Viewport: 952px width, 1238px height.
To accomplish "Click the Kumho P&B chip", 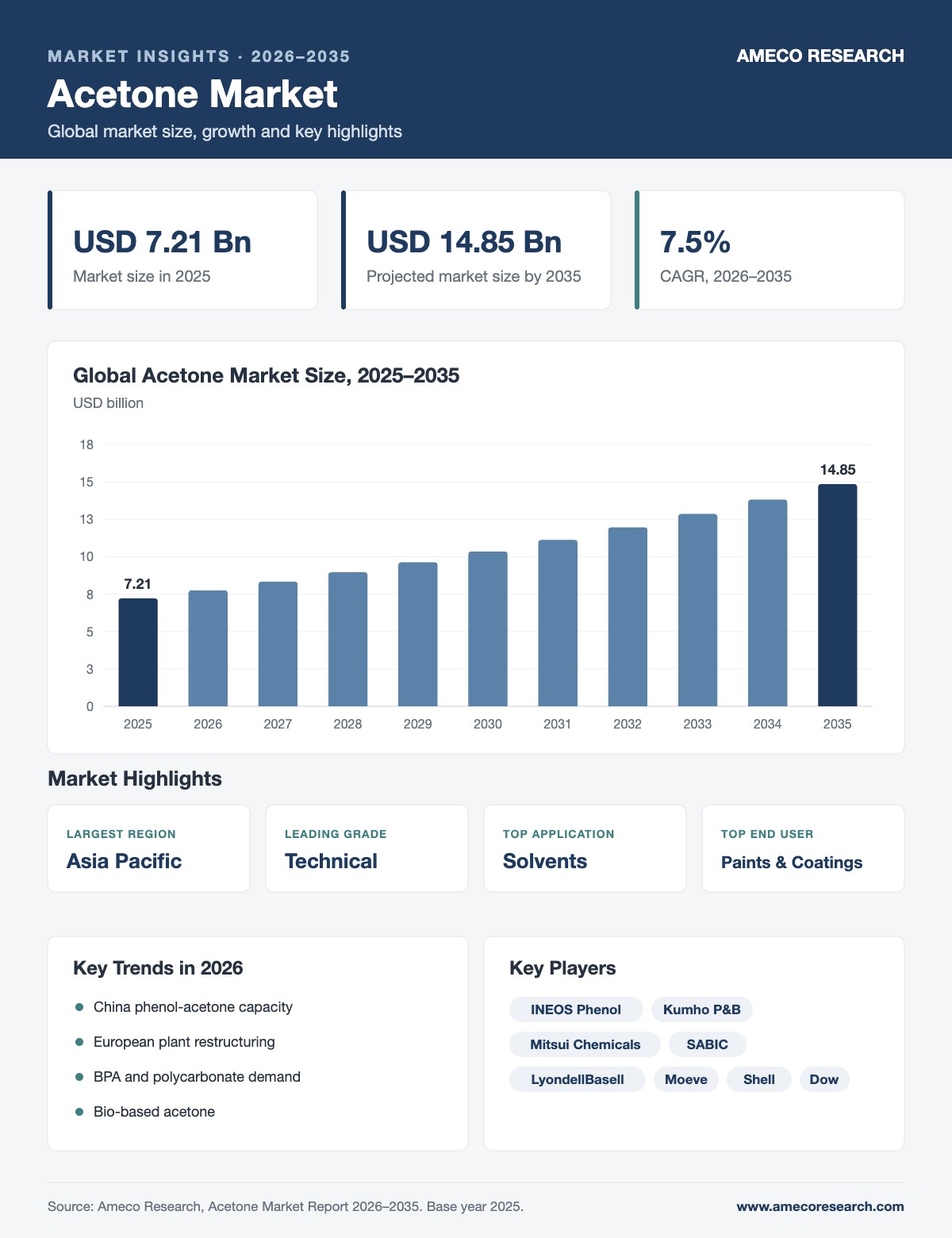I will click(x=702, y=1009).
